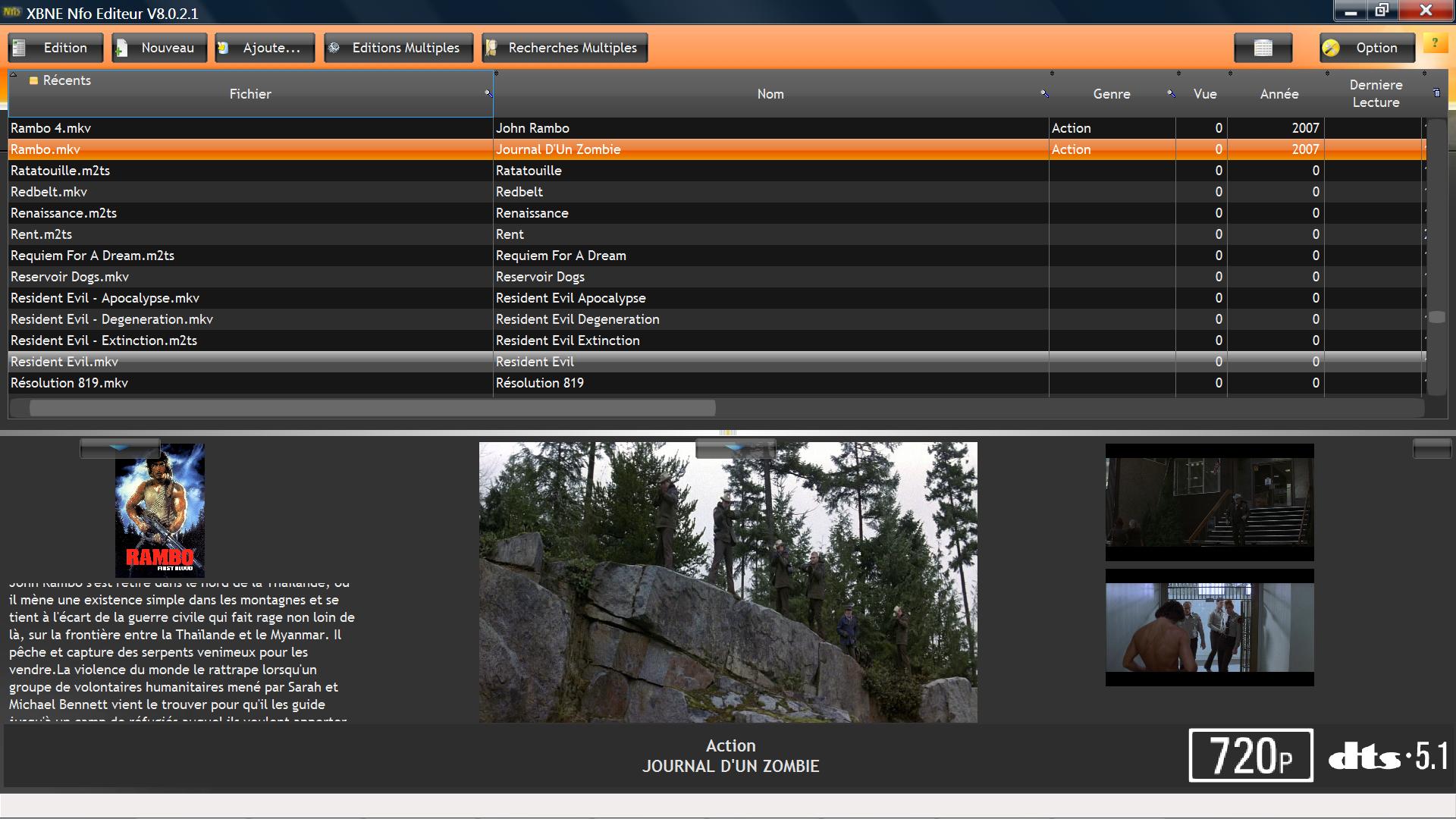Sort by the Année column header

[x=1279, y=94]
